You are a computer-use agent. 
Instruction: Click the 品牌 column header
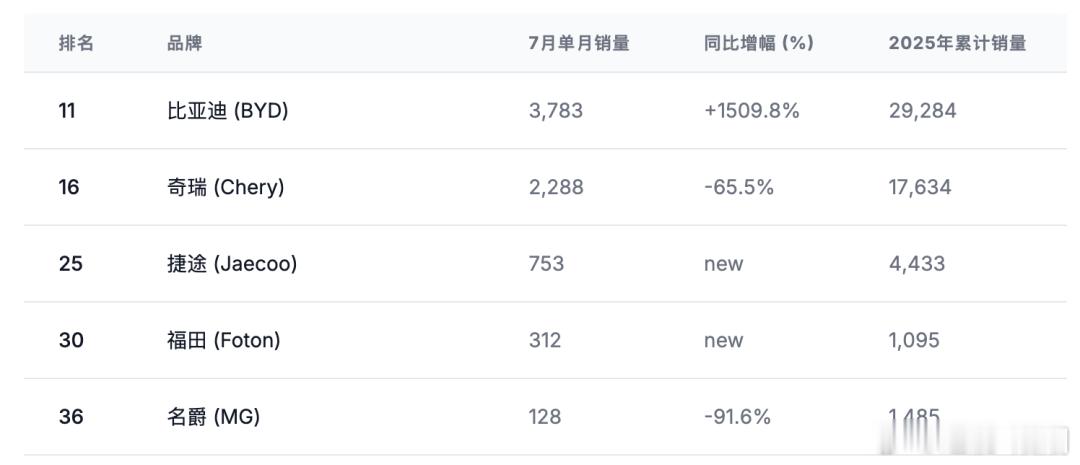click(x=184, y=43)
